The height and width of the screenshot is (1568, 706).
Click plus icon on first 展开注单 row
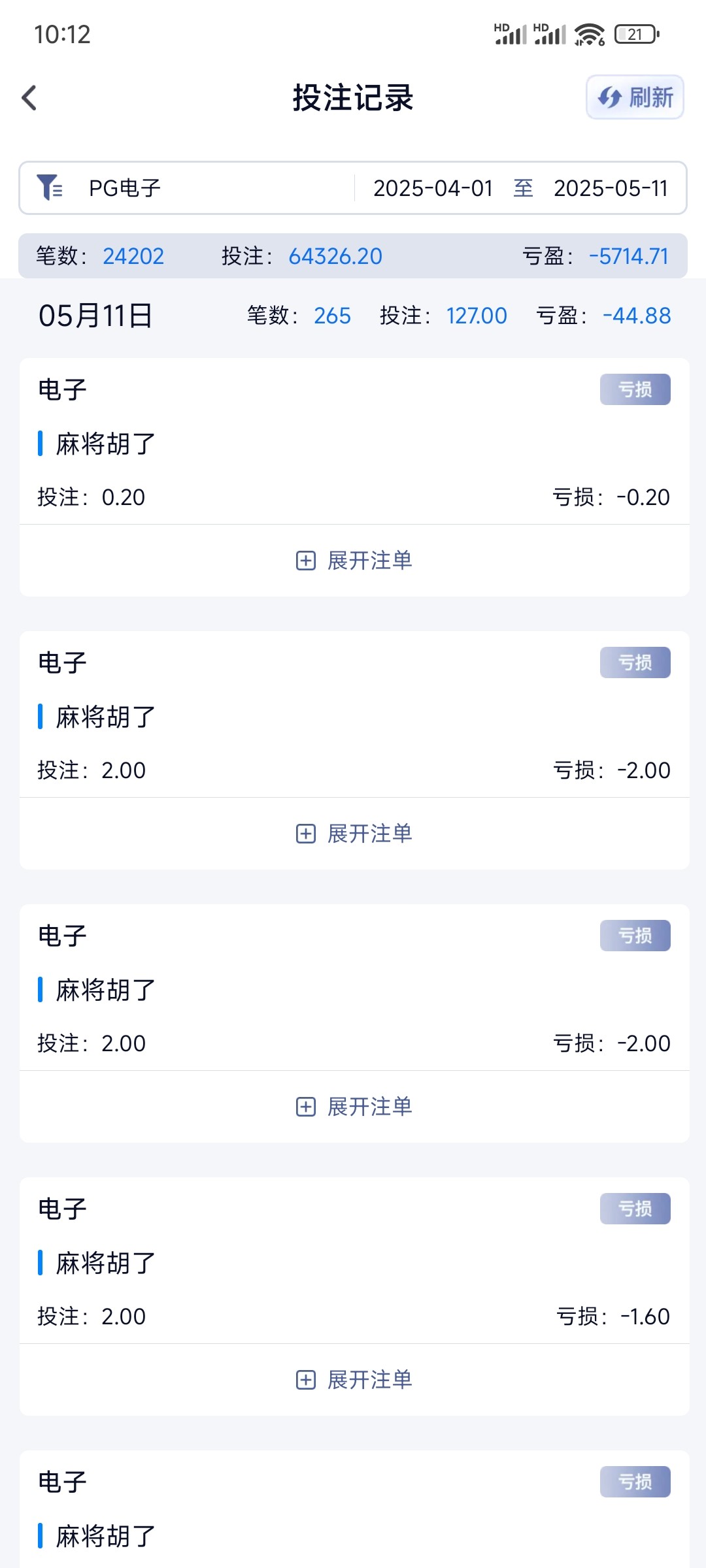pos(306,561)
